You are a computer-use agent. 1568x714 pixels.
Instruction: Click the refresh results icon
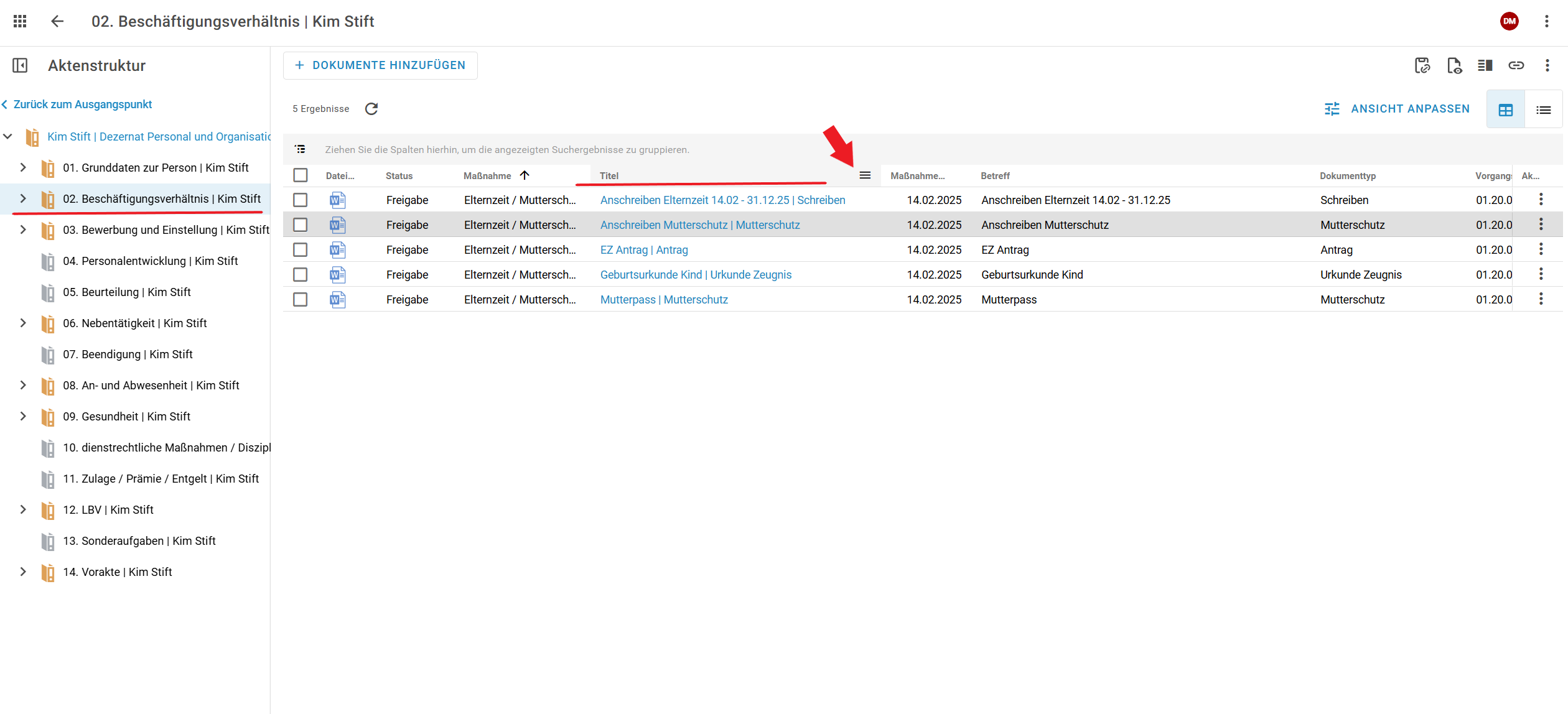371,109
